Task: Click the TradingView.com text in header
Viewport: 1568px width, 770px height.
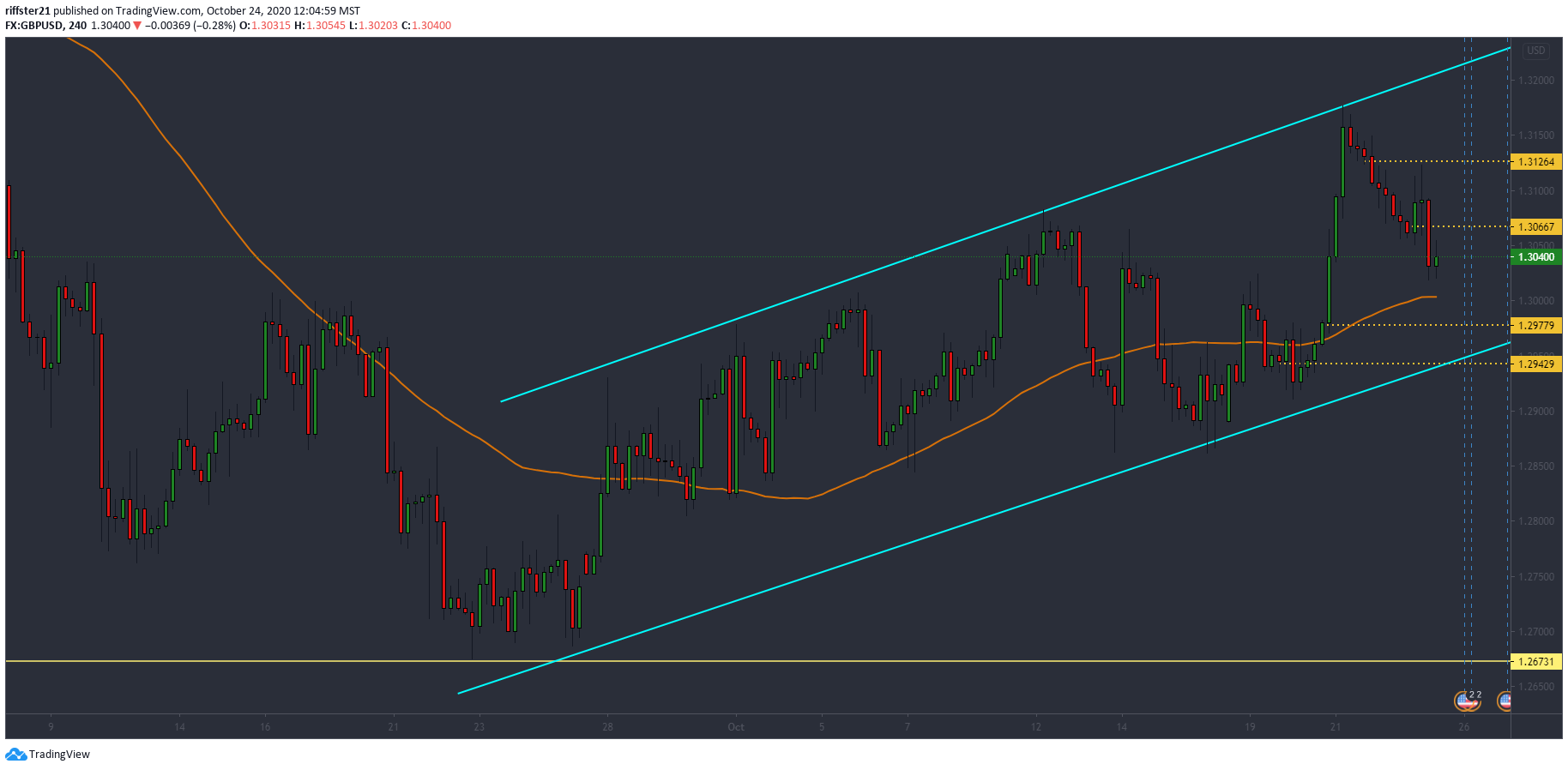Action: click(158, 11)
